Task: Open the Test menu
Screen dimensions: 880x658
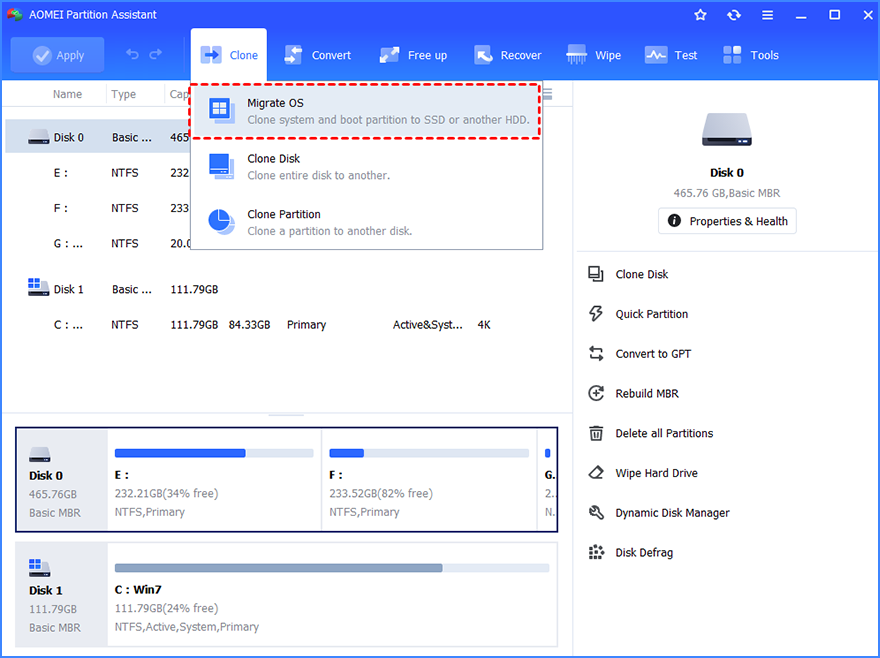Action: 671,55
